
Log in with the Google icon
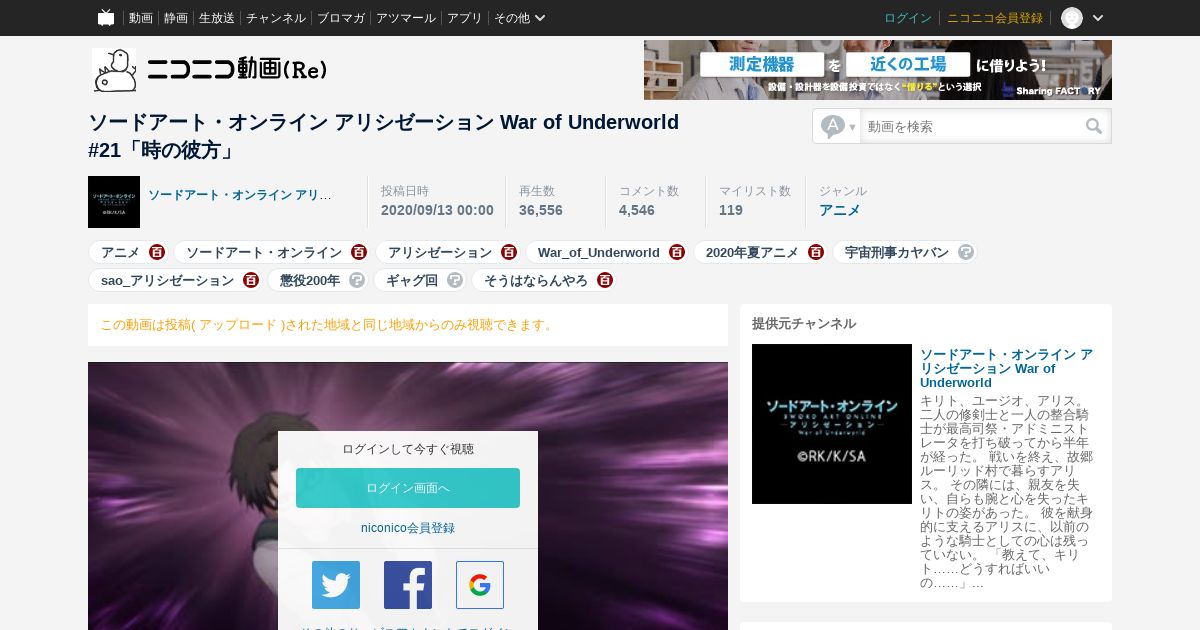point(480,585)
